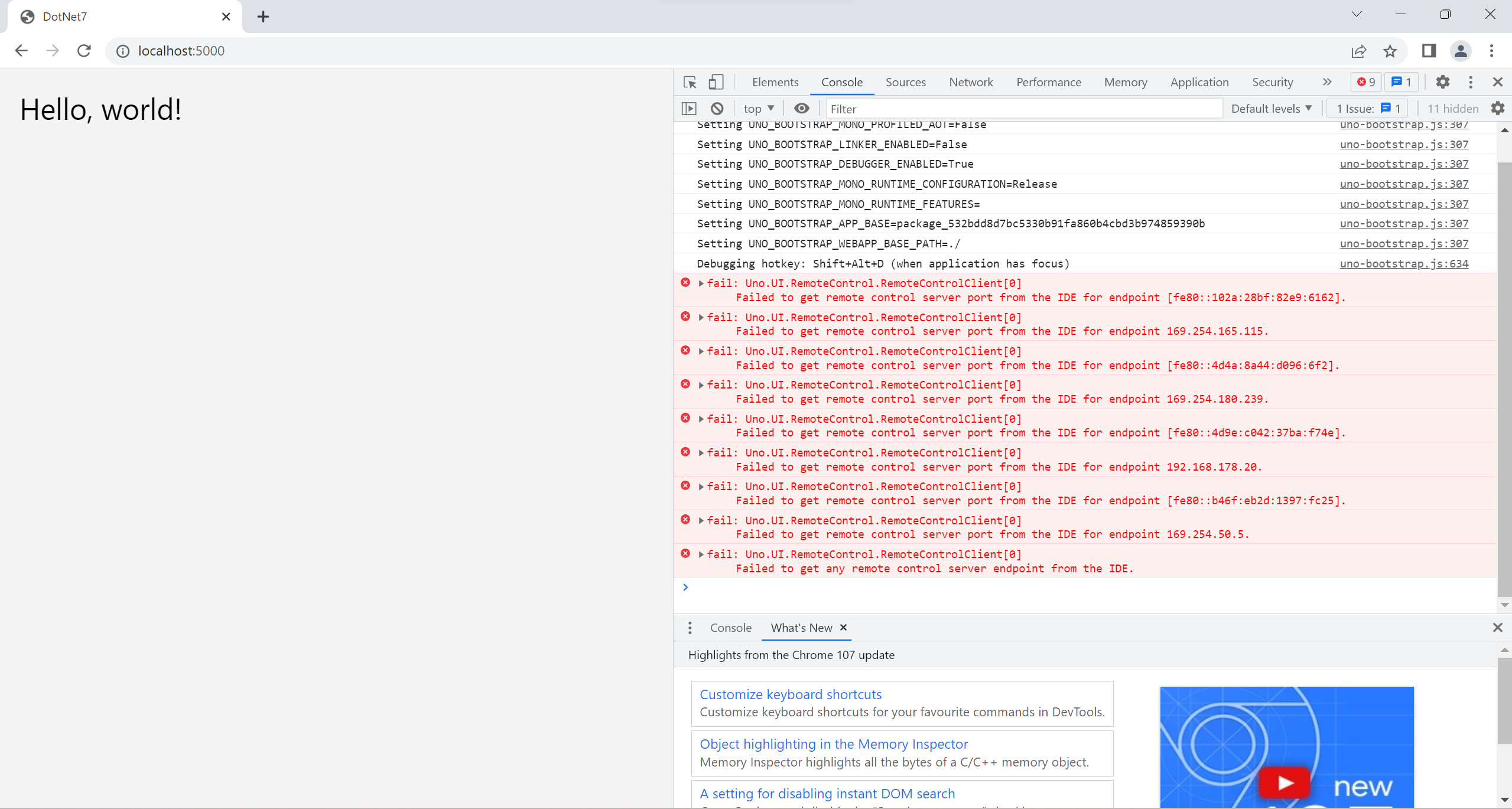
Task: Click the badge showing 9 errors
Action: coord(1365,81)
